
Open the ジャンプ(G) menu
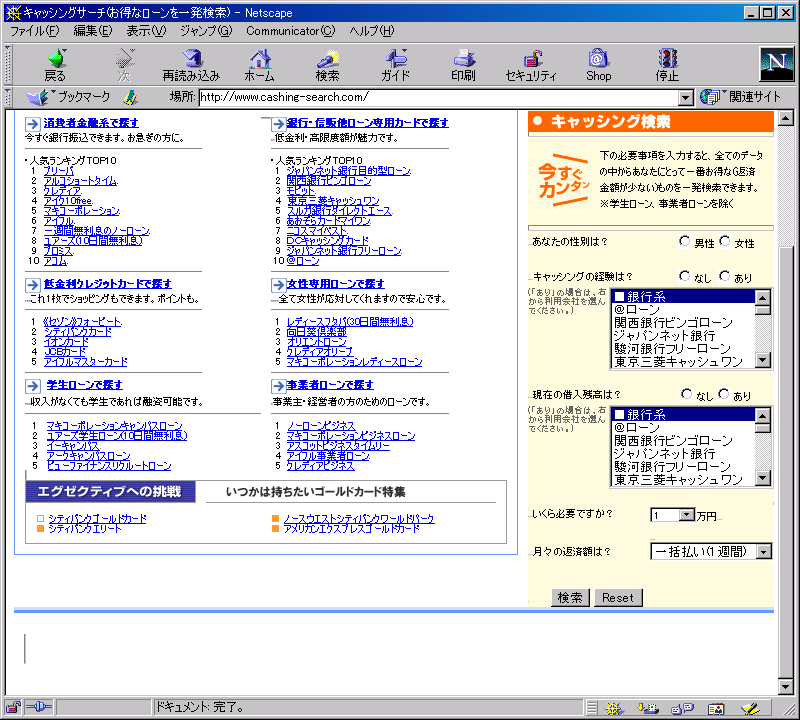pyautogui.click(x=206, y=31)
